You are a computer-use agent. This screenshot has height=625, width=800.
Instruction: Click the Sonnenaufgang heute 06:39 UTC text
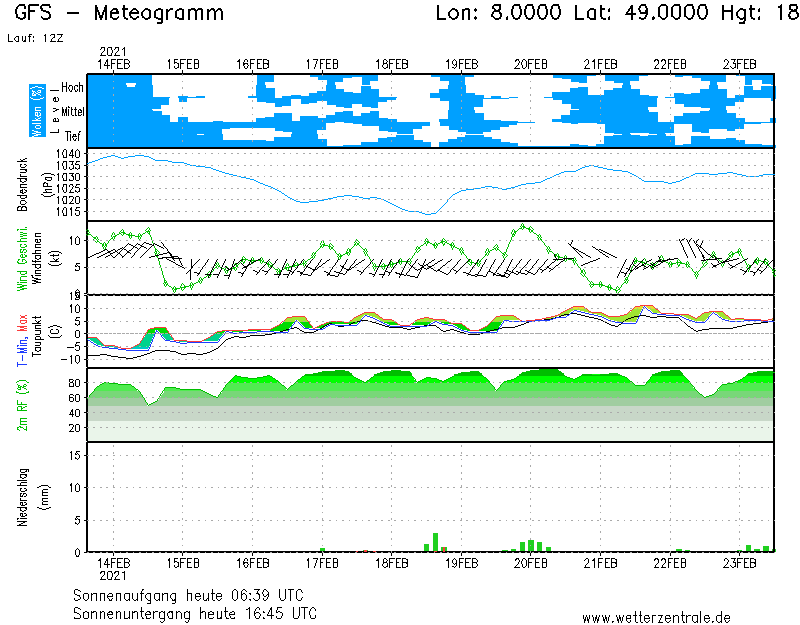[x=195, y=594]
